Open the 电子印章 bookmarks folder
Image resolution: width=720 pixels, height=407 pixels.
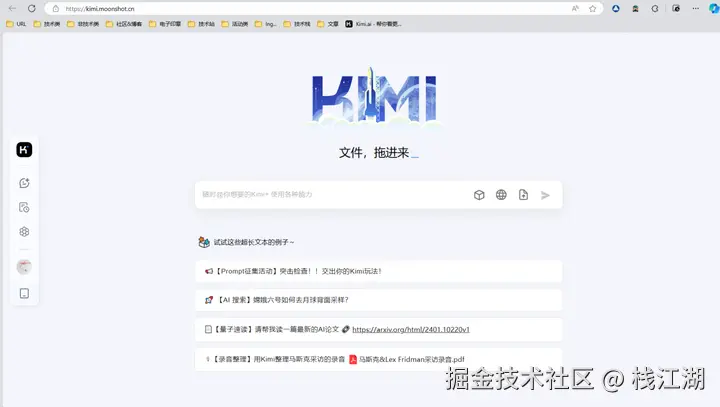tap(165, 24)
